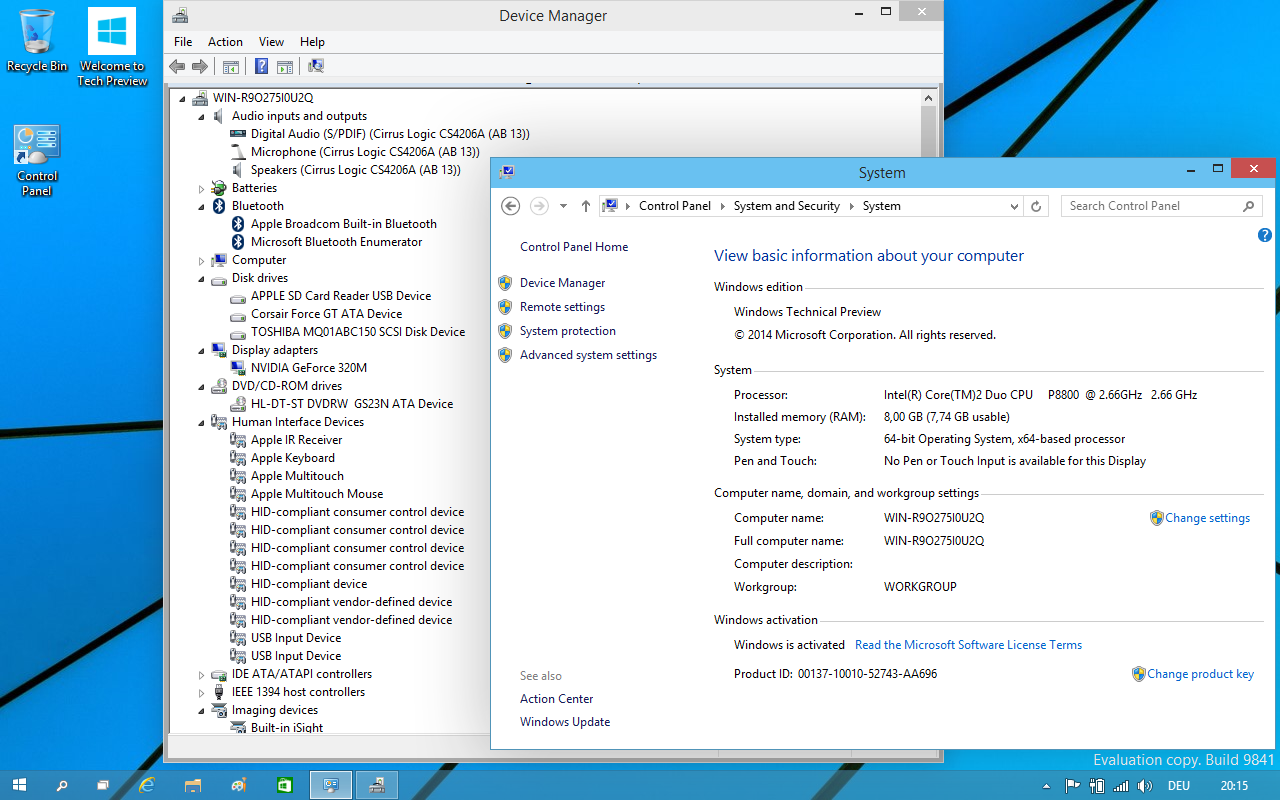
Task: Collapse the Human Interface Devices node
Action: coord(201,422)
